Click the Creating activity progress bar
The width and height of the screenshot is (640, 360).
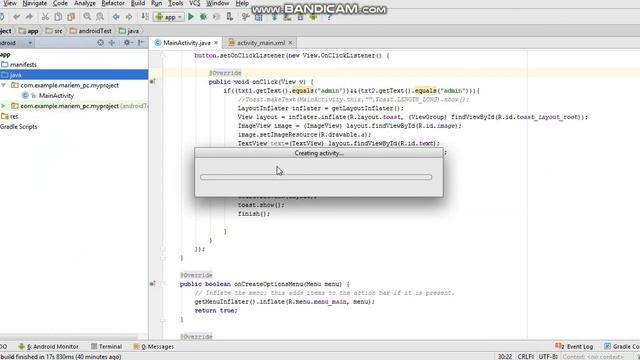click(316, 177)
